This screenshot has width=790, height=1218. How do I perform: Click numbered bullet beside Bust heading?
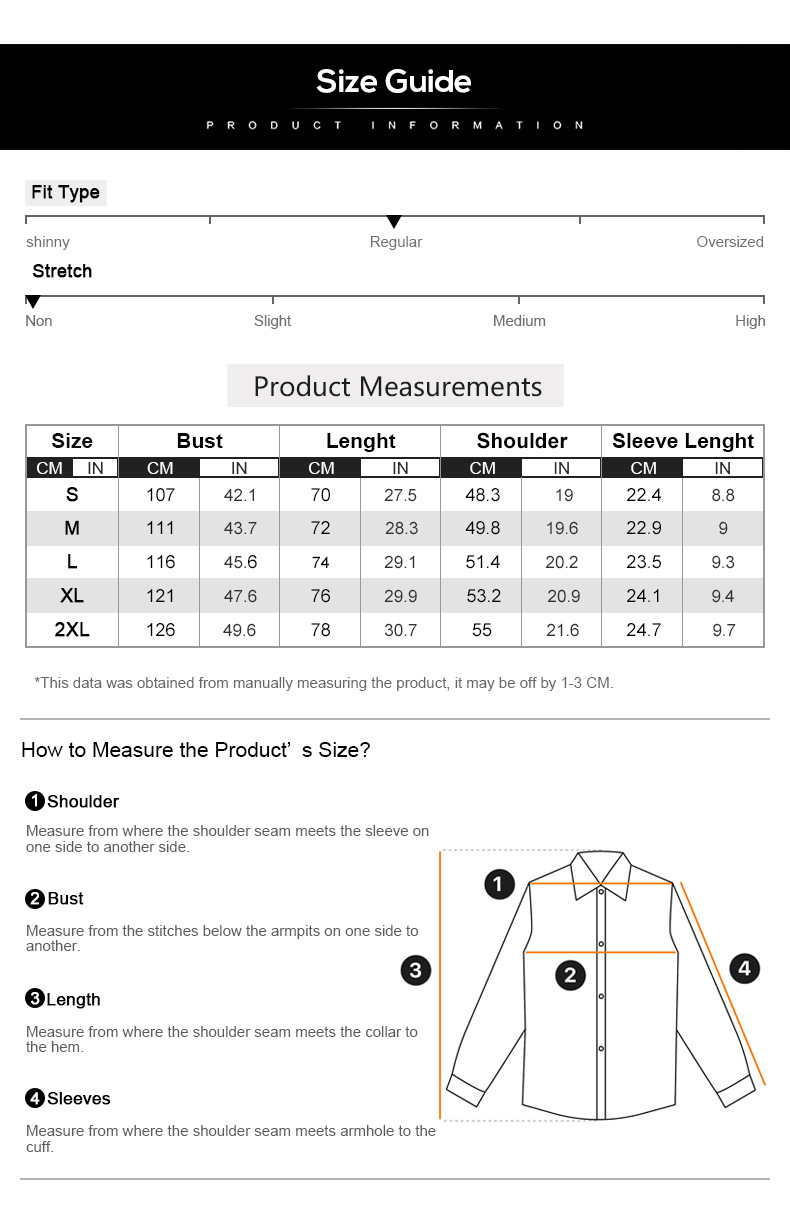click(35, 899)
